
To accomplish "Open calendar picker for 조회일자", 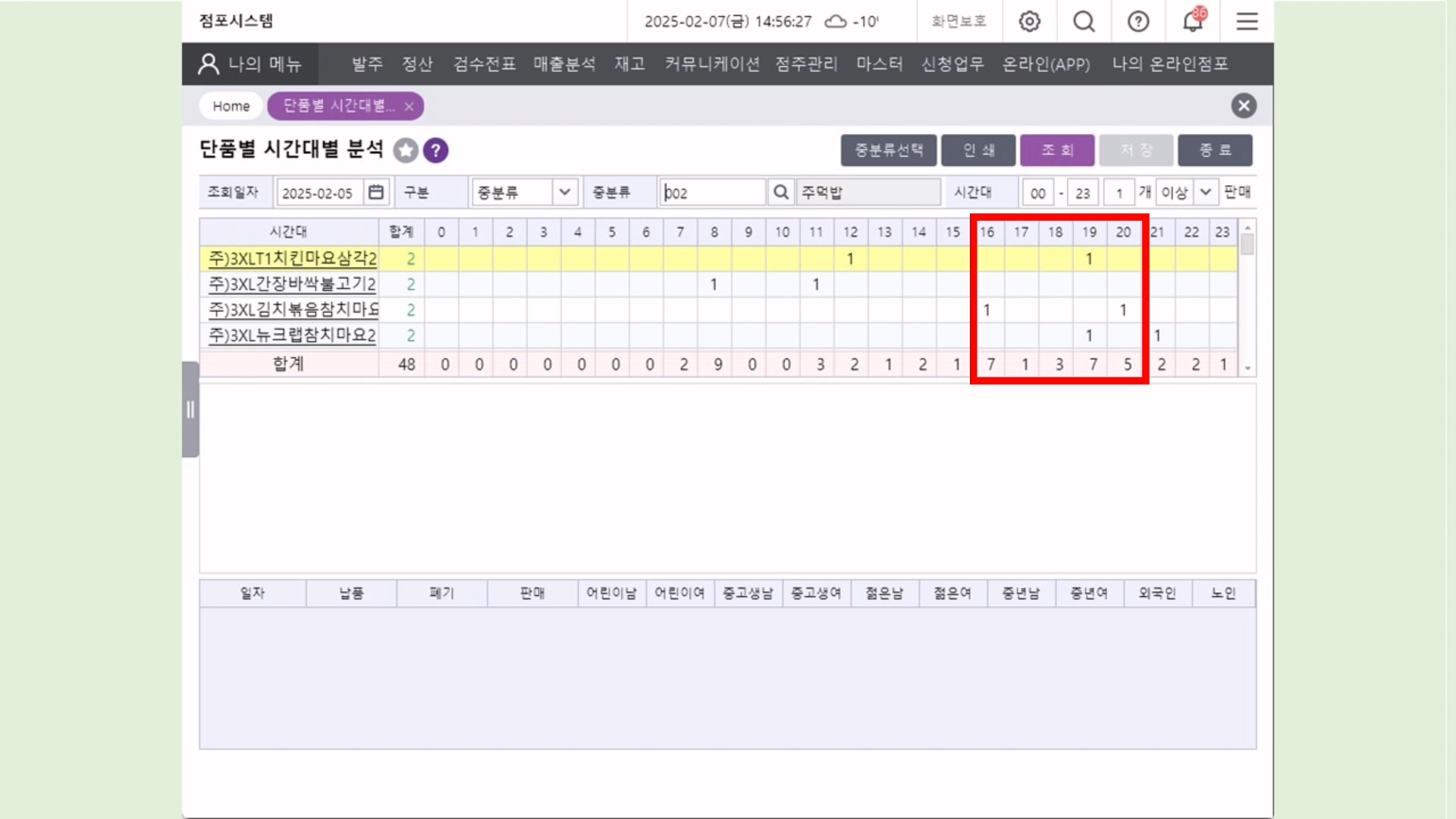I will tap(376, 193).
